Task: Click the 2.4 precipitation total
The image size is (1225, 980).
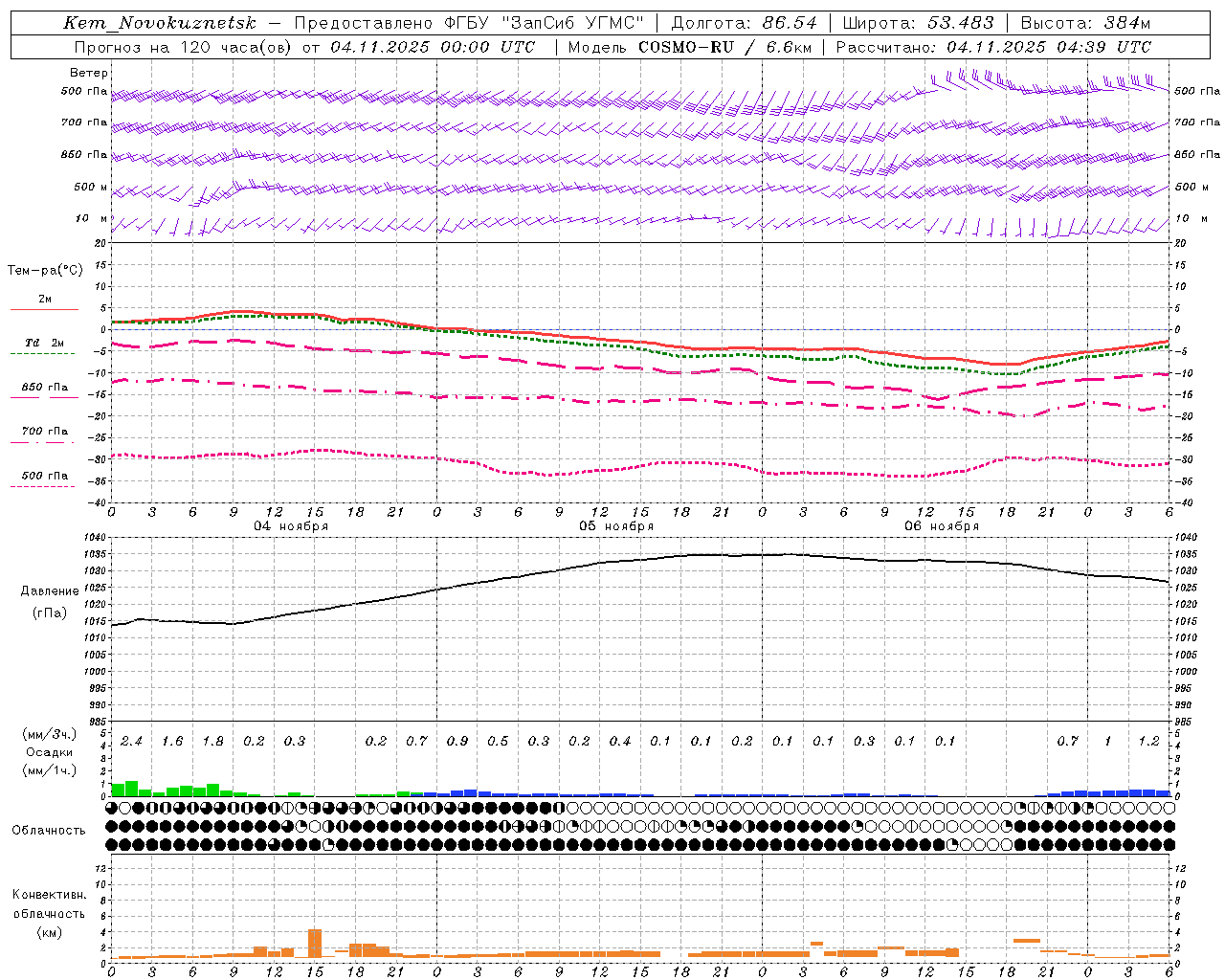Action: (x=131, y=741)
